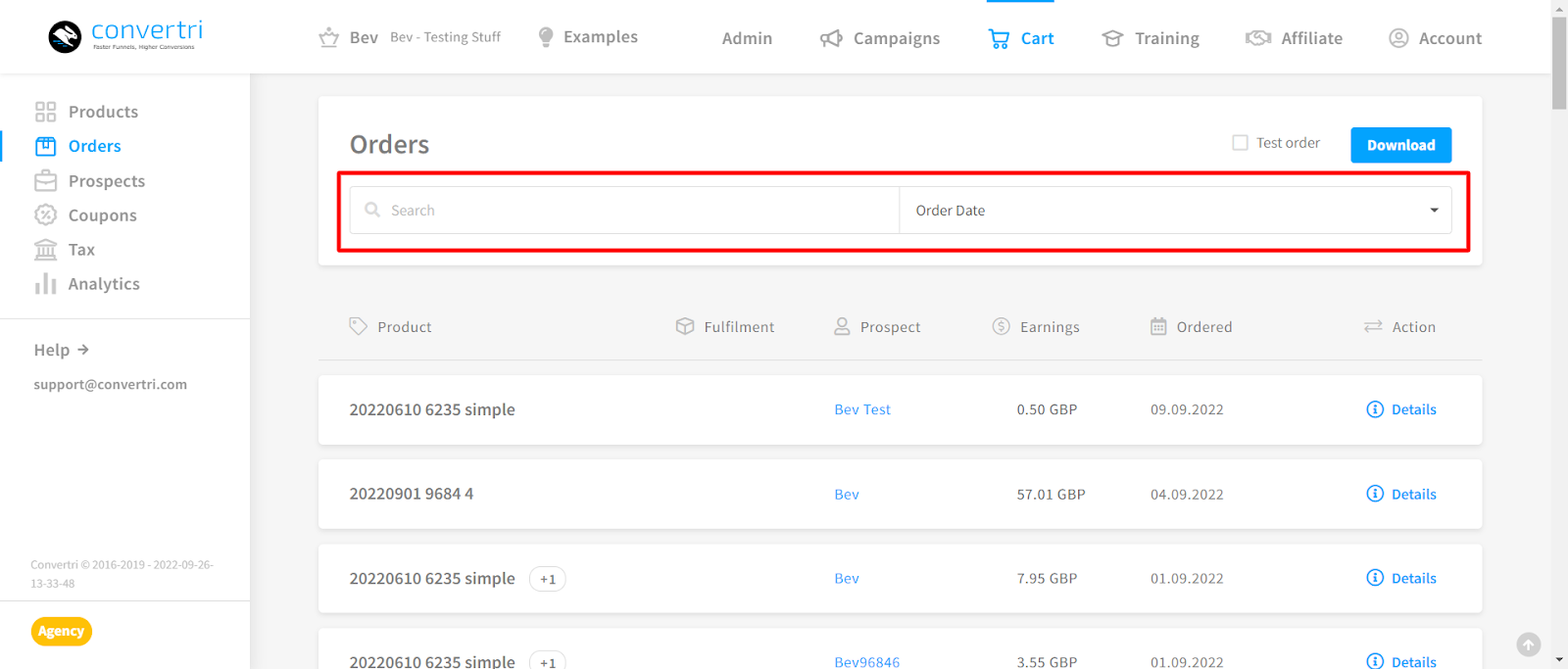Click the scroll-to-top arrow button

point(1529,645)
